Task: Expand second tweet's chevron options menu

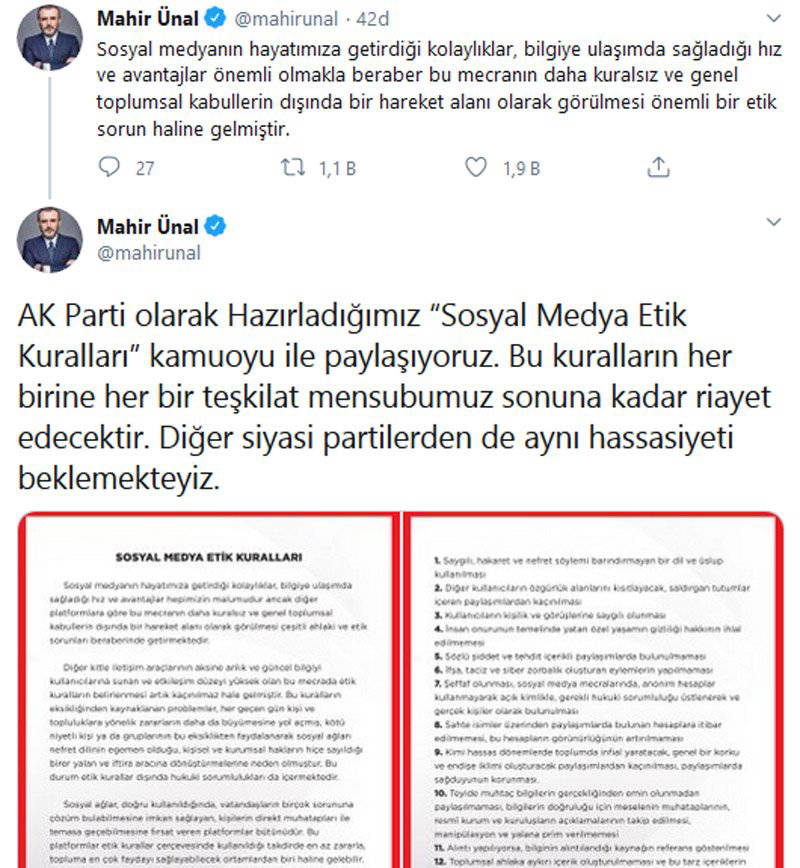Action: pos(773,222)
